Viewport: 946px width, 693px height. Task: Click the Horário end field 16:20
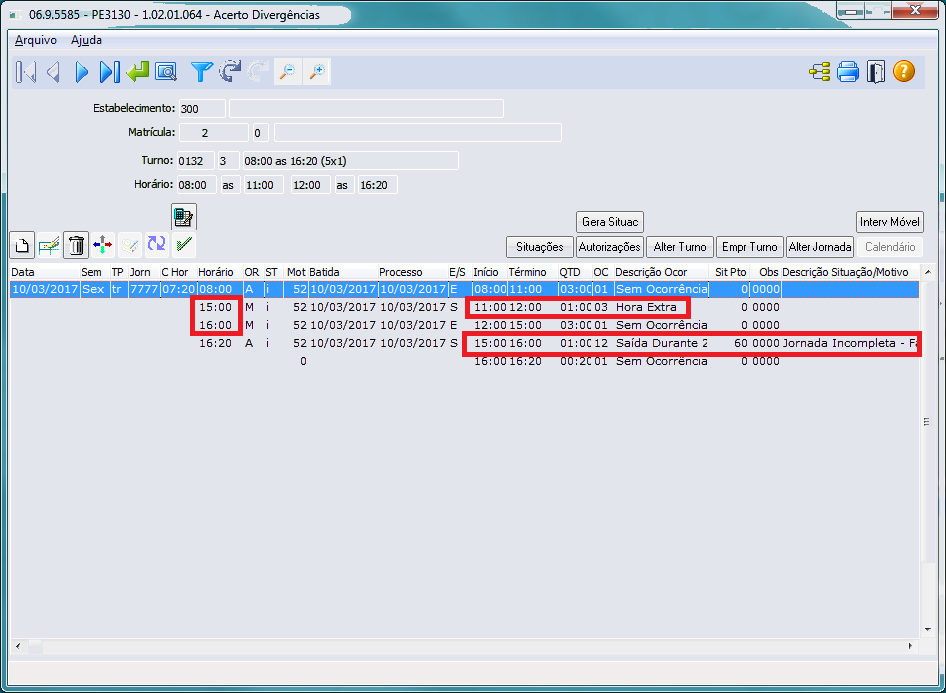click(378, 185)
